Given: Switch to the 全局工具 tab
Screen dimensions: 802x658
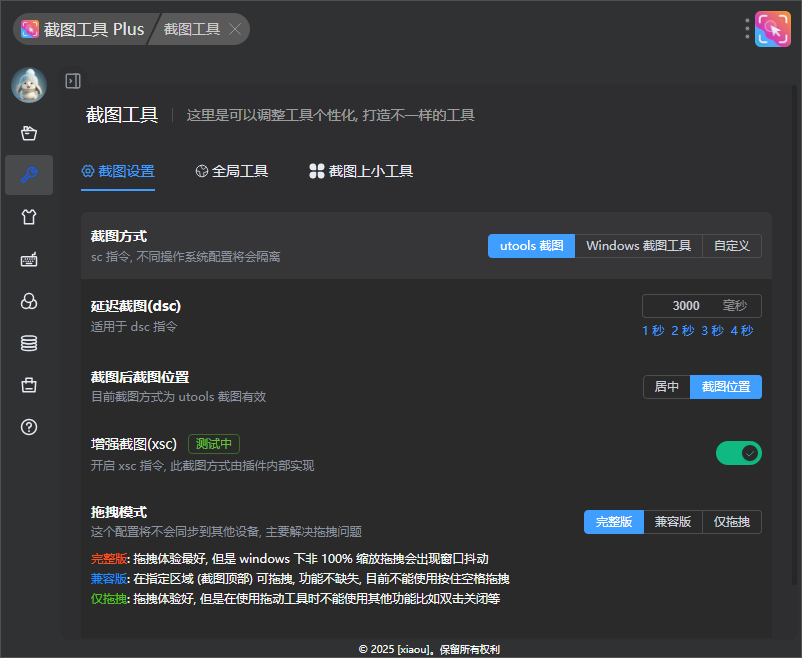Looking at the screenshot, I should pos(232,171).
